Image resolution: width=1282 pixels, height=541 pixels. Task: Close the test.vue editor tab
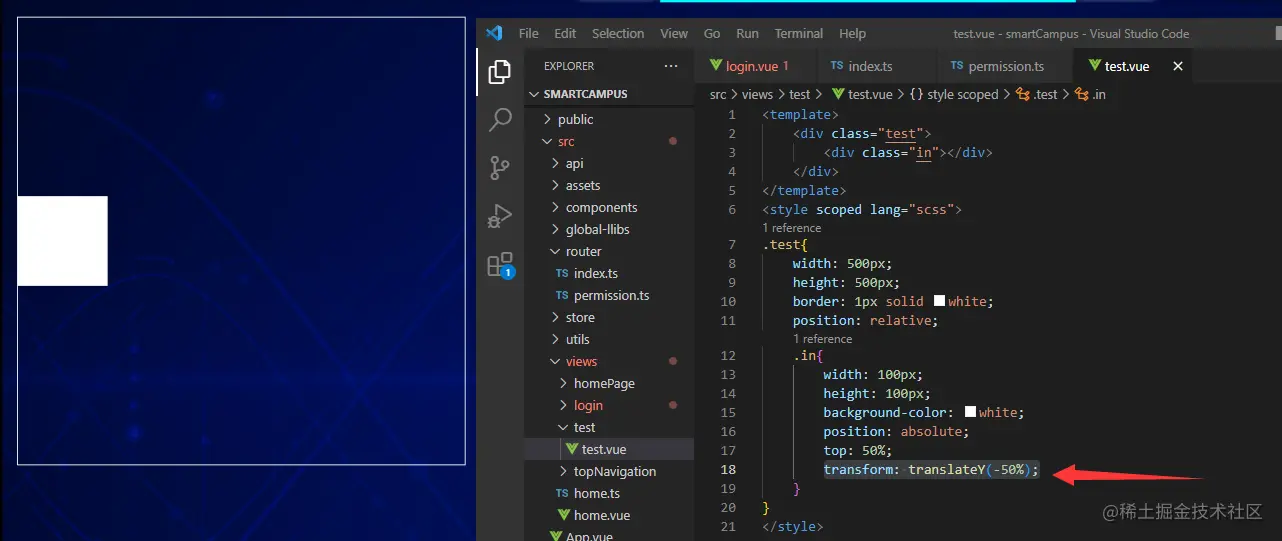[1178, 66]
